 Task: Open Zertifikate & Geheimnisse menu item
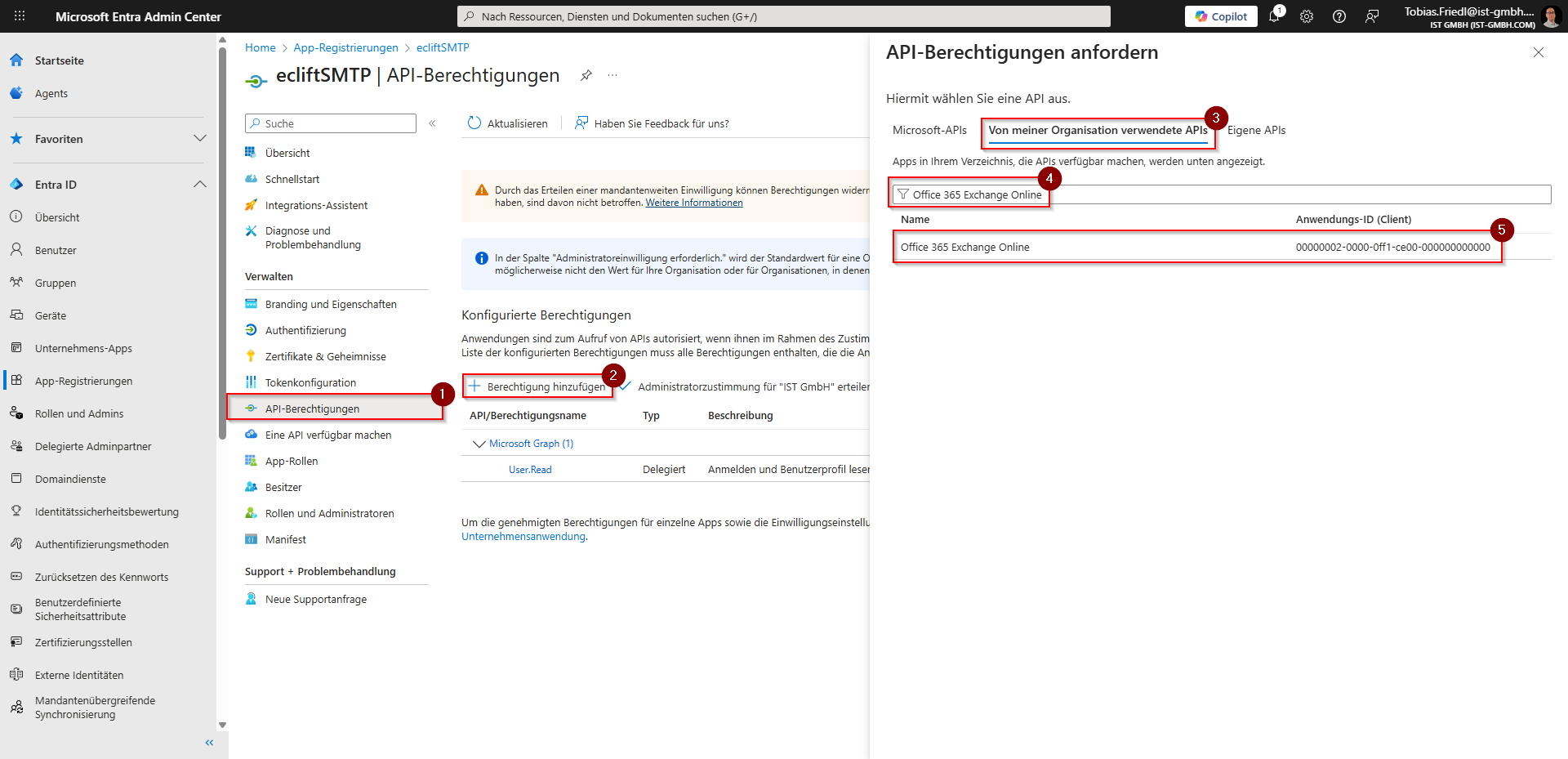coord(325,356)
